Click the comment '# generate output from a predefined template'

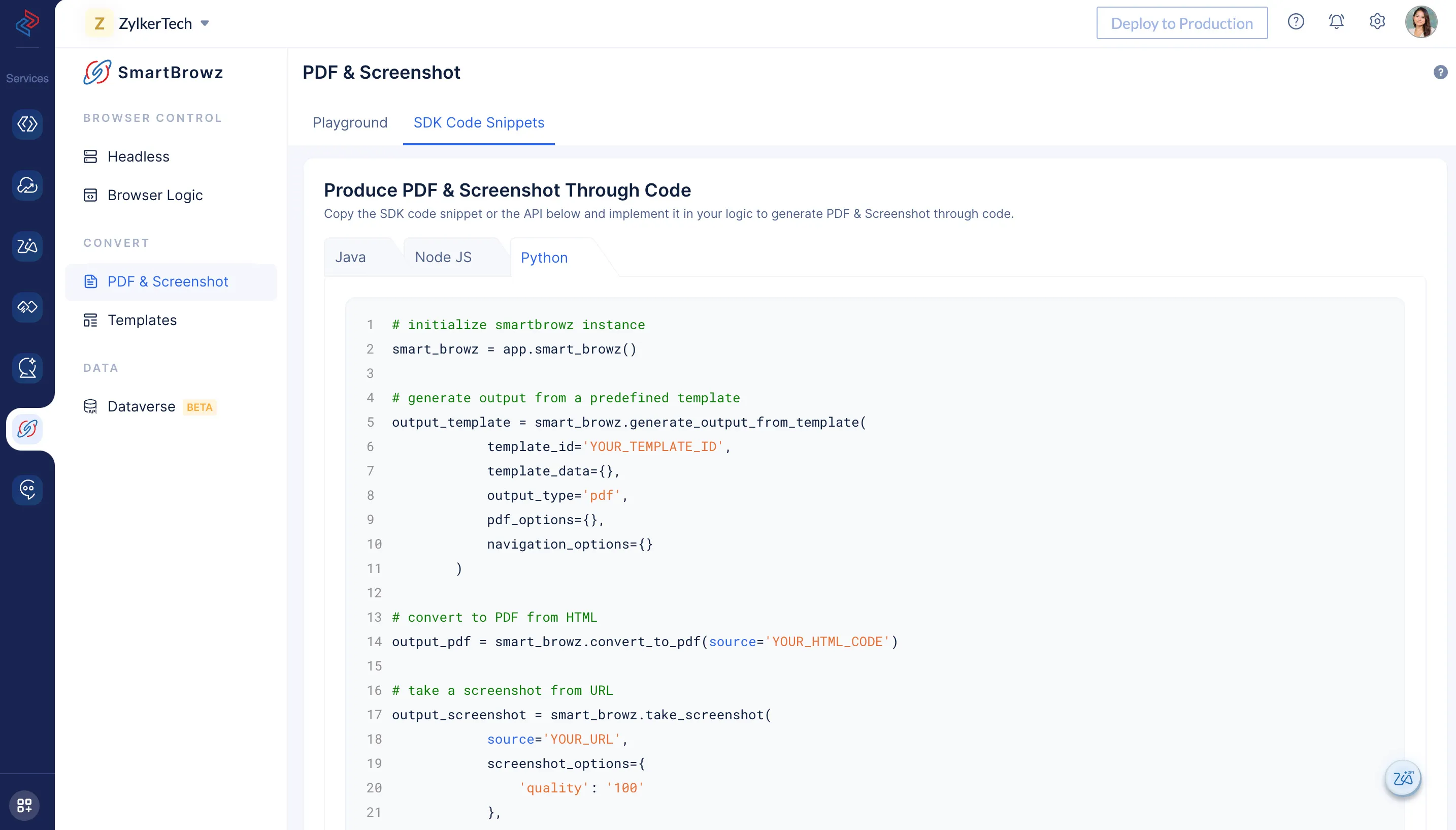click(x=566, y=398)
